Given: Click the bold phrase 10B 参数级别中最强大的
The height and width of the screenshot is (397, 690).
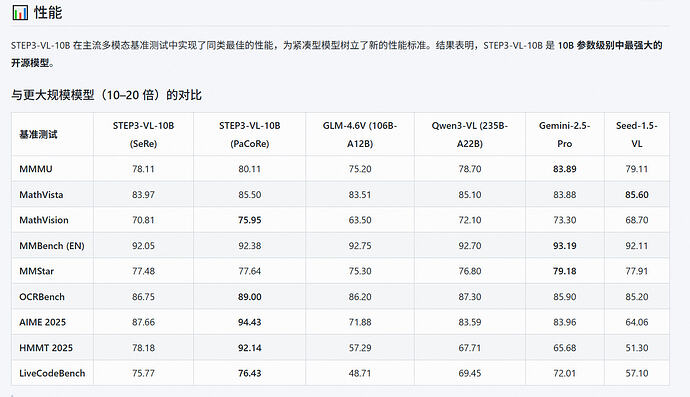Looking at the screenshot, I should [x=610, y=45].
